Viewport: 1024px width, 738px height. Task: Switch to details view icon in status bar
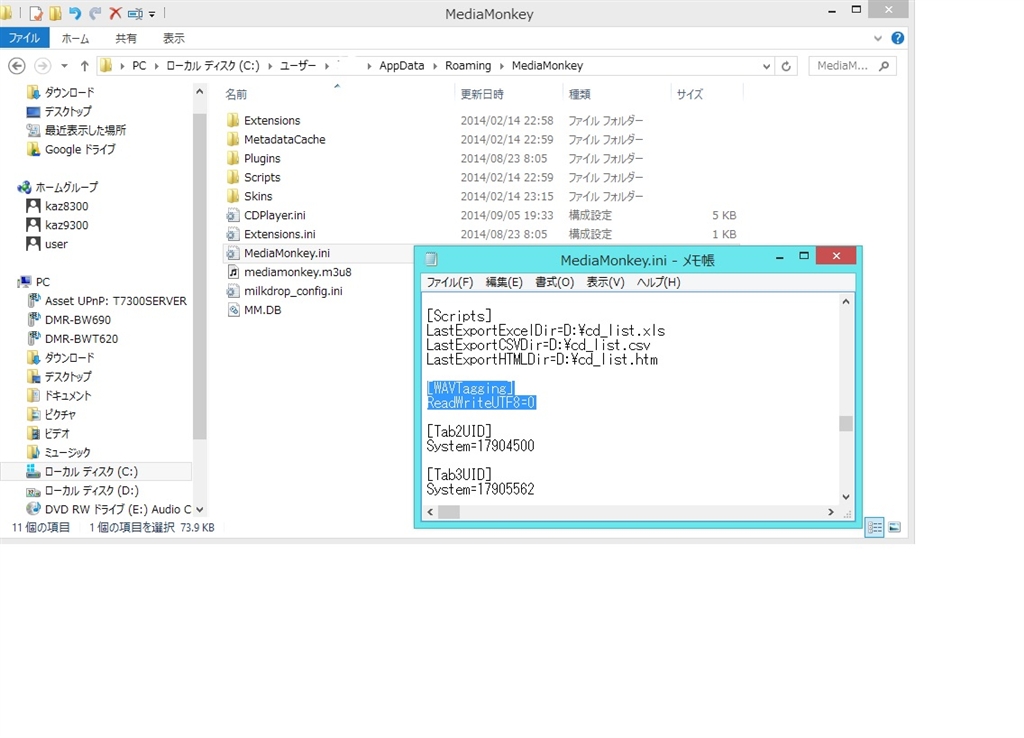click(874, 527)
